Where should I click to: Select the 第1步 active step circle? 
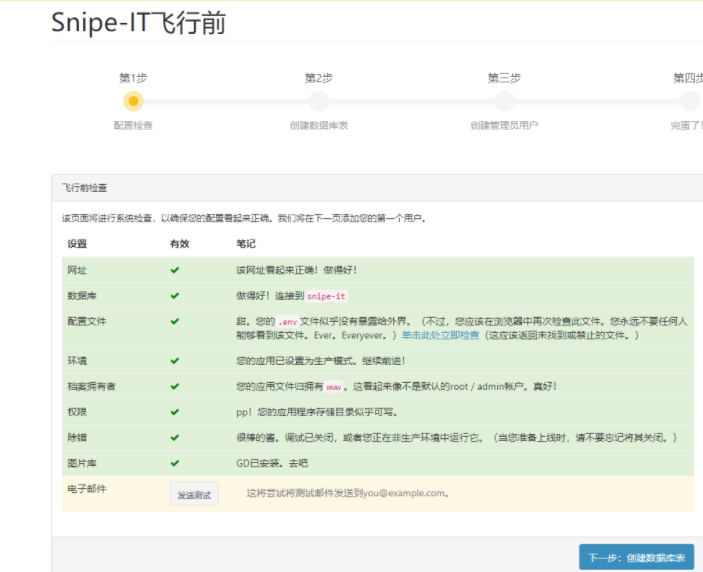click(133, 101)
